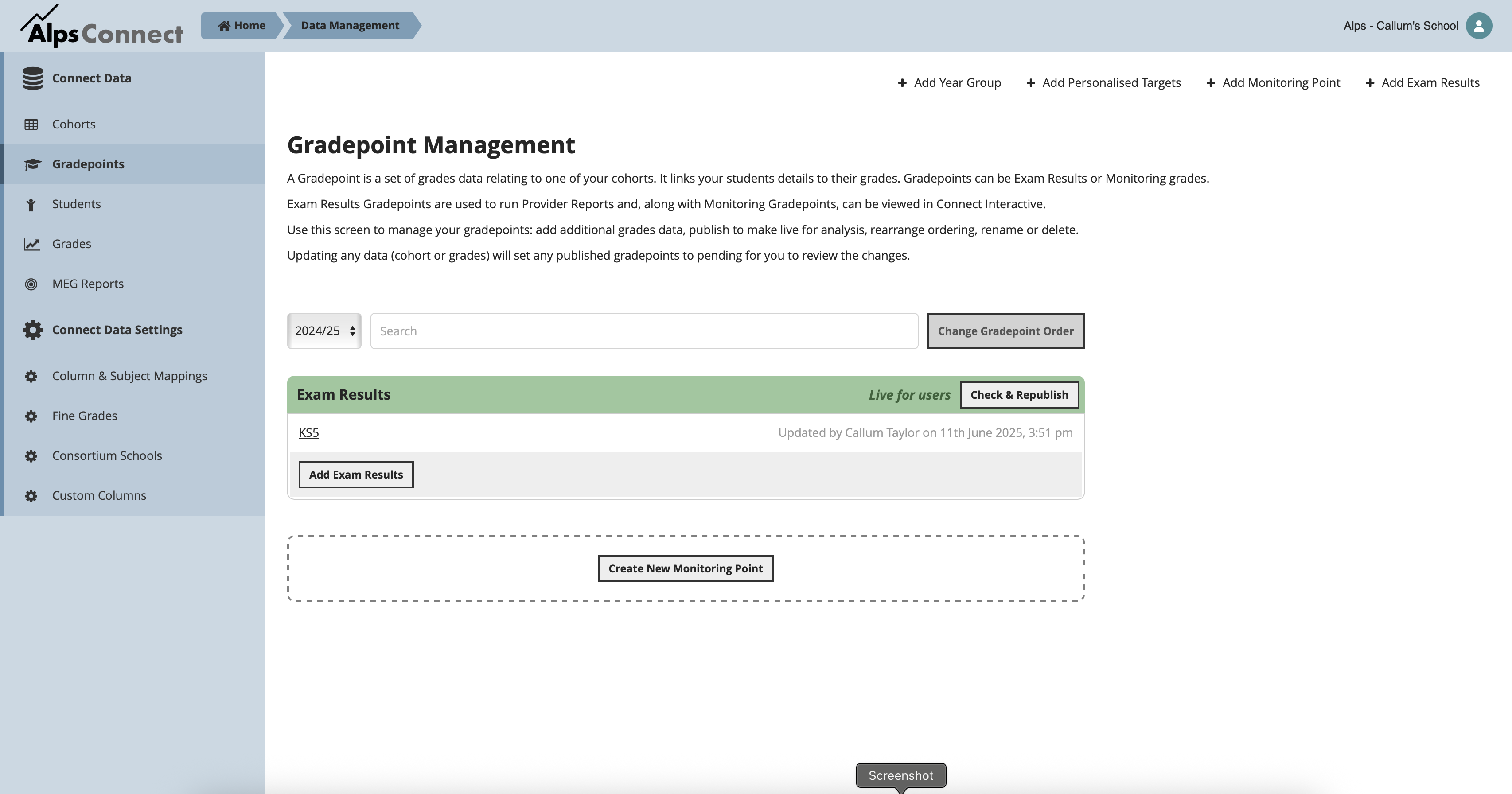Open MEG Reports in the sidebar

pos(132,284)
